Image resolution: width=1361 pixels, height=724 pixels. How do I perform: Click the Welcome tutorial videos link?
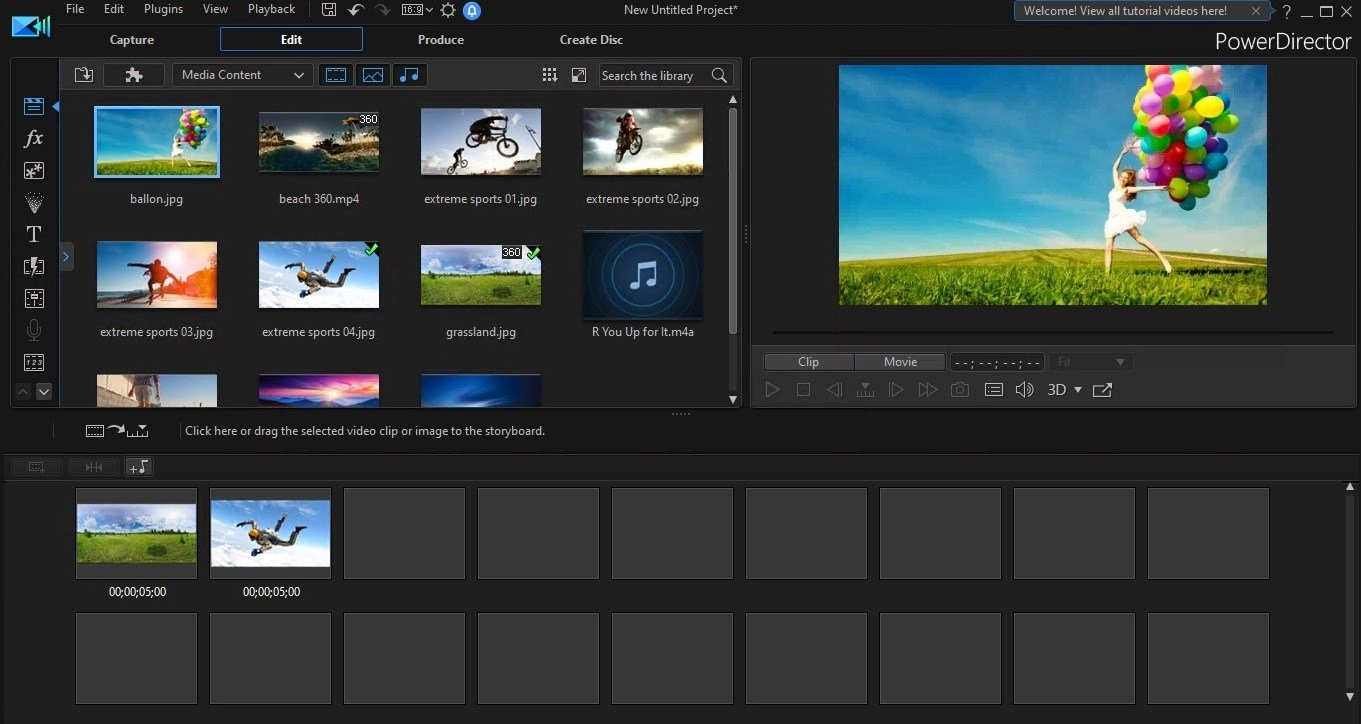1125,11
